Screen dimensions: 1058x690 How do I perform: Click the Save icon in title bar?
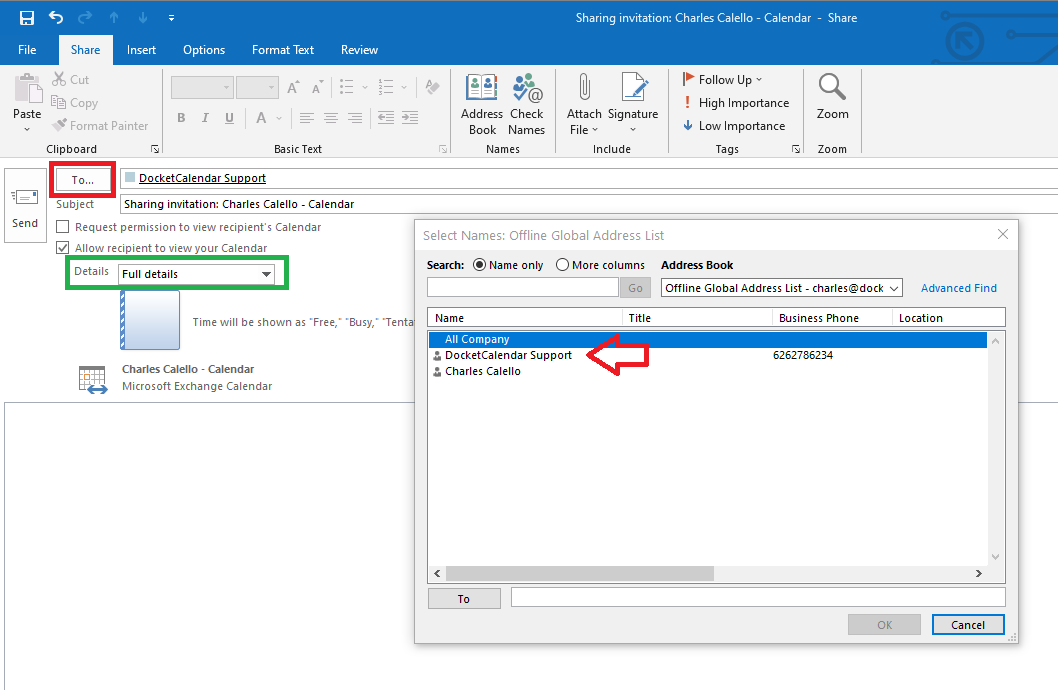[x=27, y=18]
